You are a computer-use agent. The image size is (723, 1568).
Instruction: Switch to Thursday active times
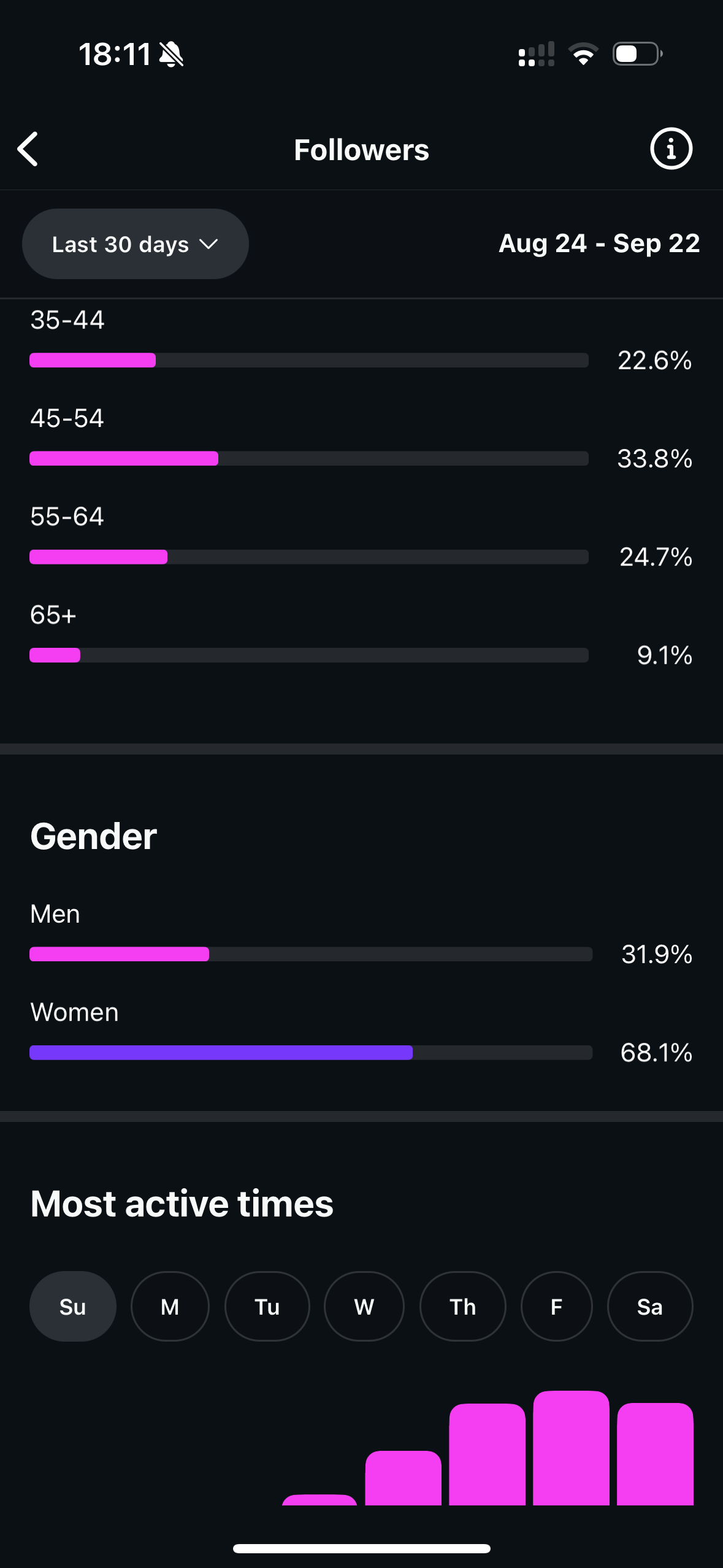tap(462, 1306)
